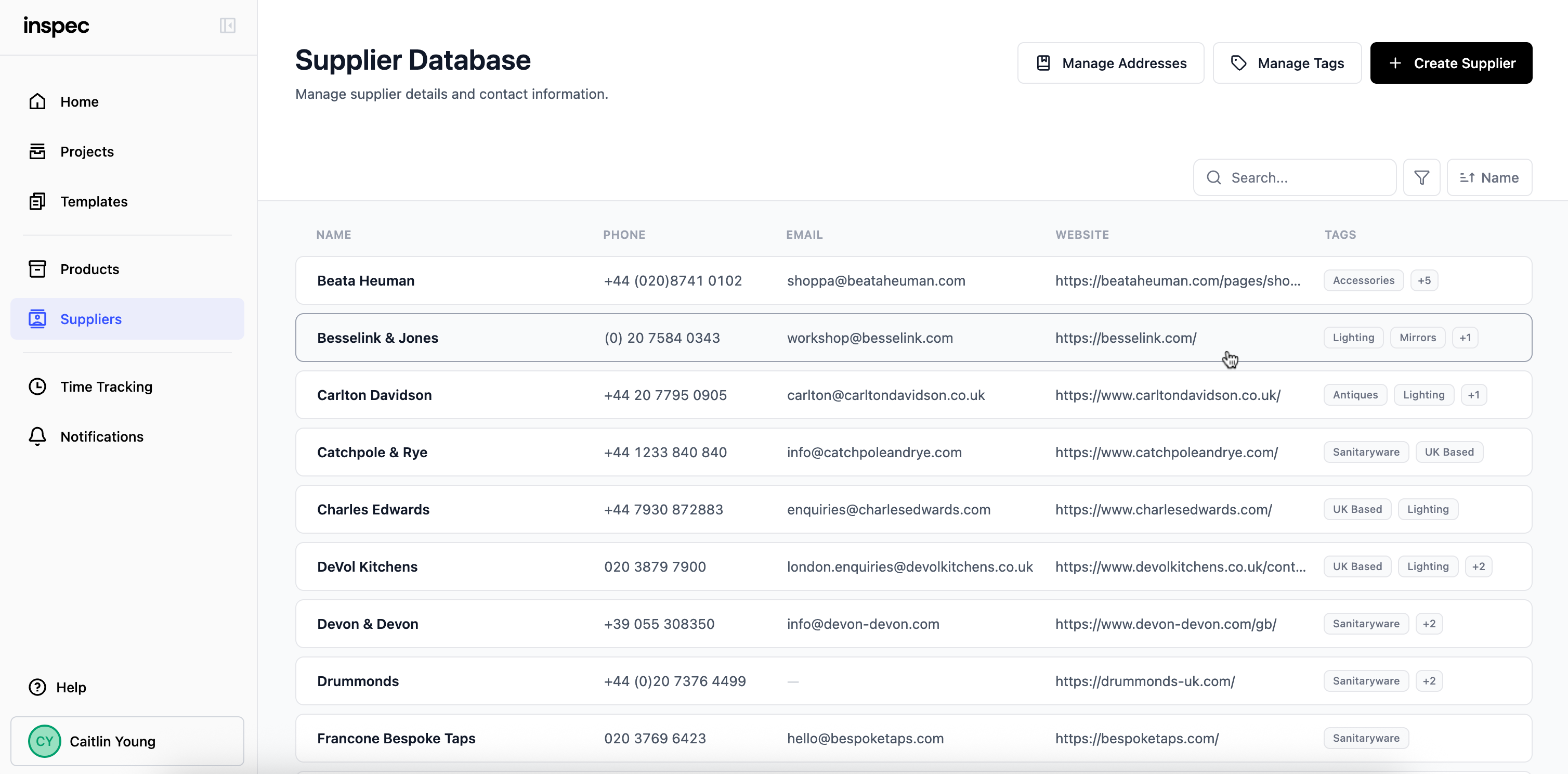Click email info@catchpoleandrye.com
This screenshot has height=774, width=1568.
click(874, 453)
